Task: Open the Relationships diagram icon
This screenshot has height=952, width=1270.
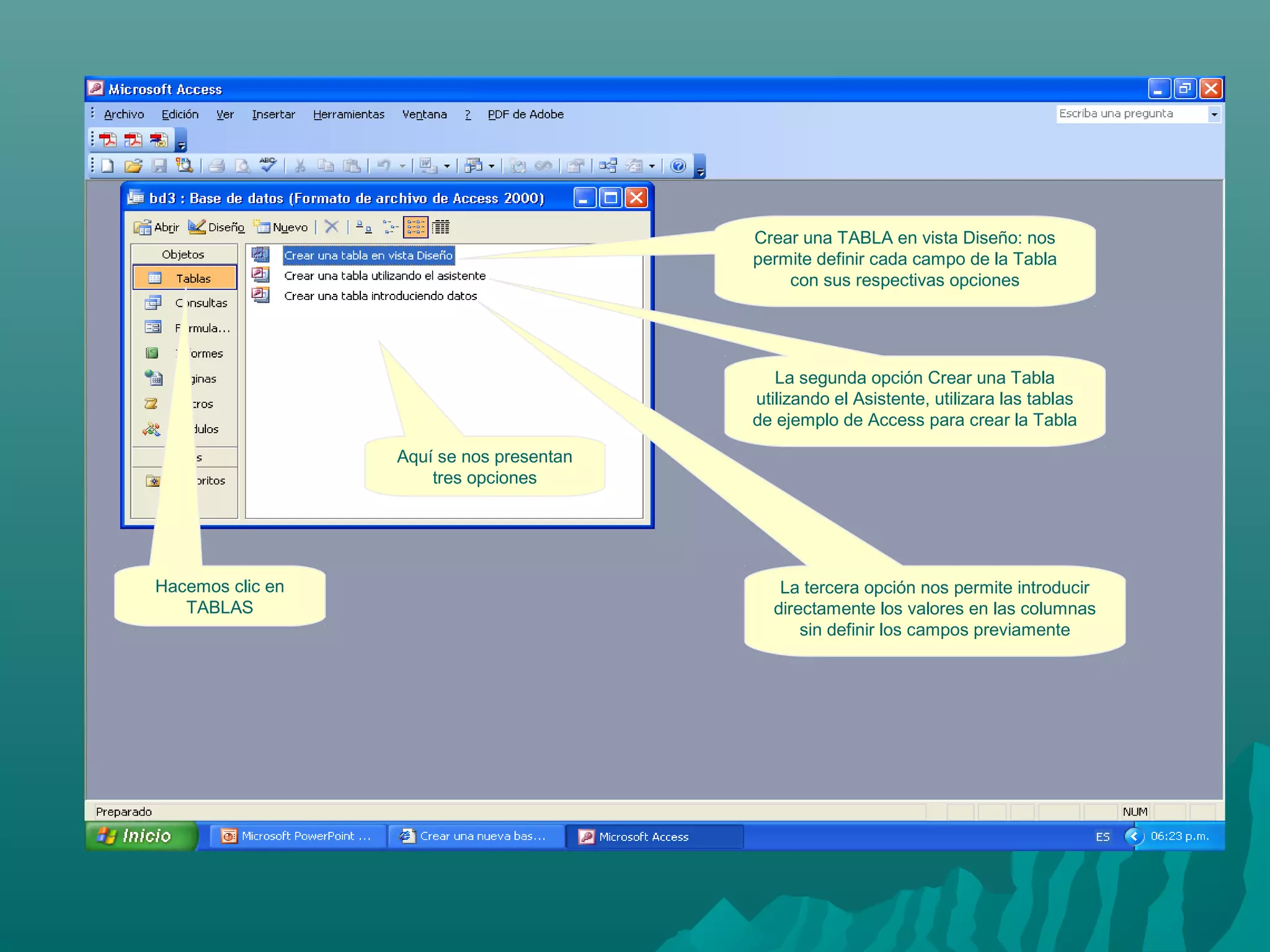Action: [x=608, y=165]
